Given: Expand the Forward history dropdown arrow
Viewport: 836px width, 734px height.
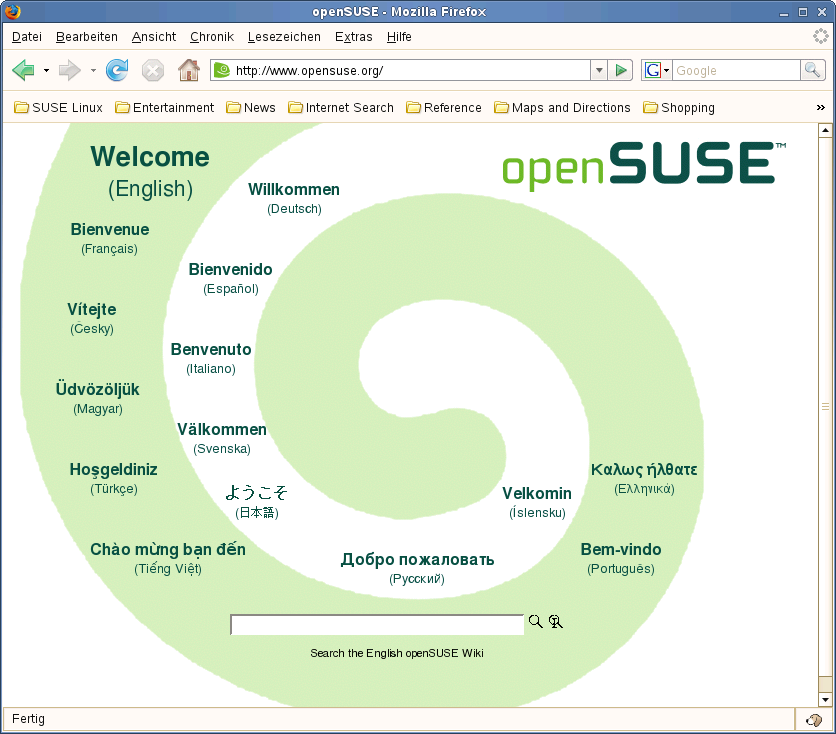Looking at the screenshot, I should click(x=93, y=70).
